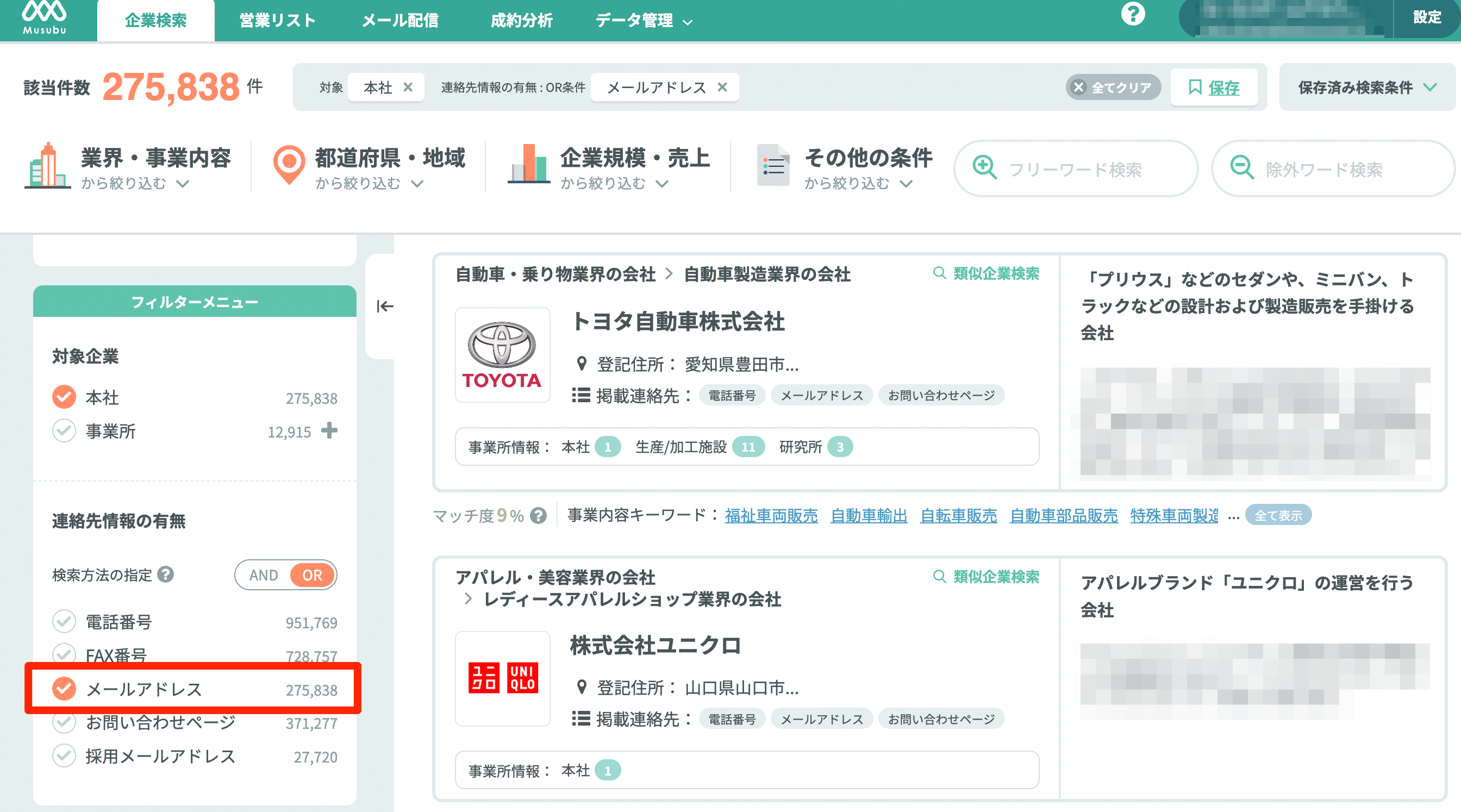Click 類似企業検索 for トヨタ自動車
The height and width of the screenshot is (812, 1461).
[x=987, y=273]
